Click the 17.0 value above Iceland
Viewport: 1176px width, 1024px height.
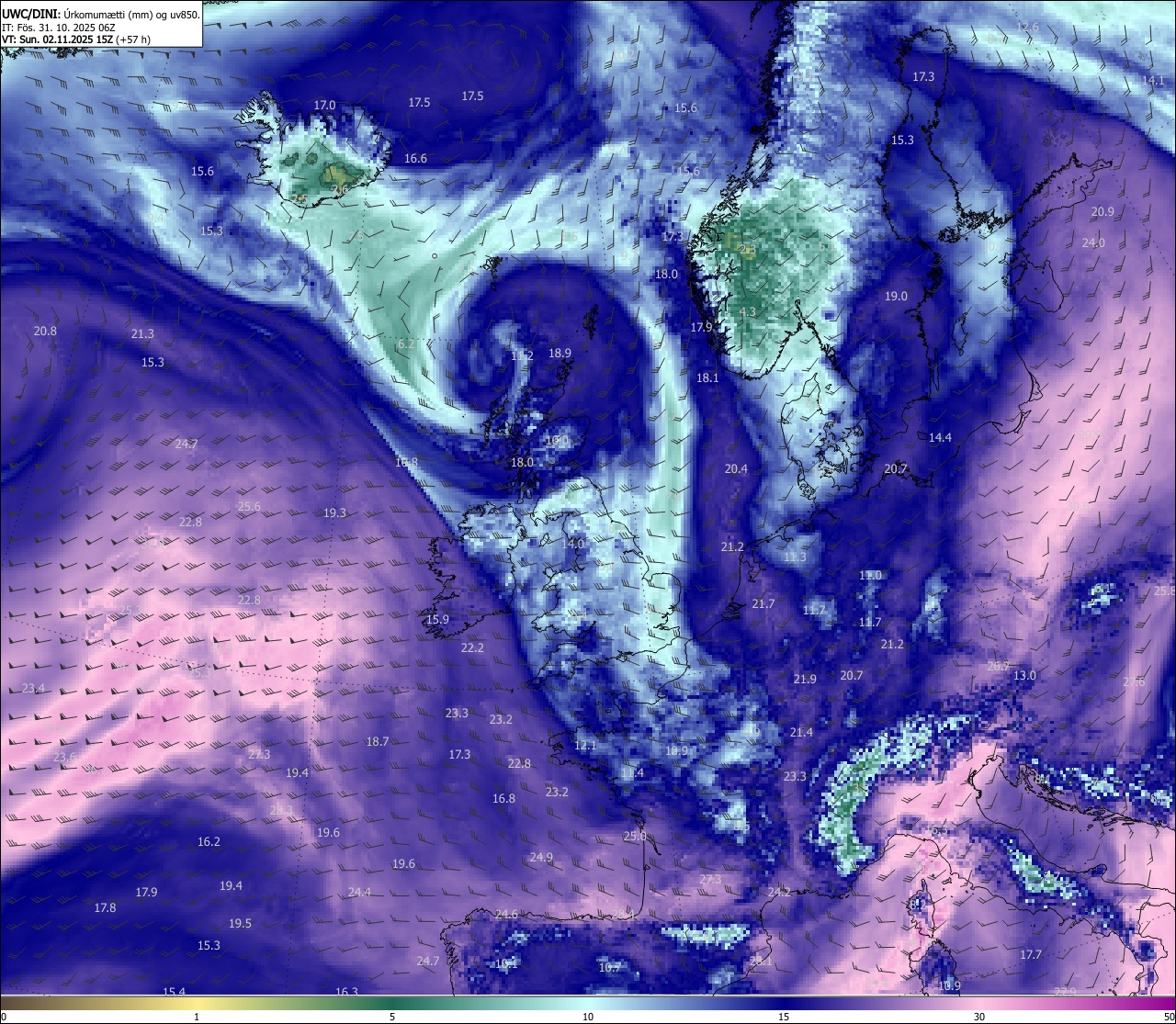(x=324, y=106)
